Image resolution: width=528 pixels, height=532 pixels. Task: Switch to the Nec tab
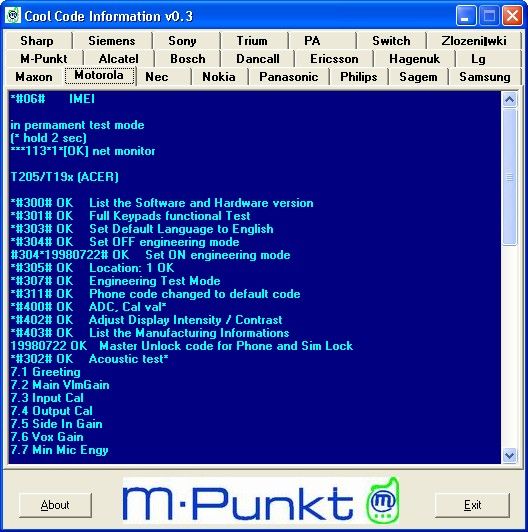(x=157, y=77)
